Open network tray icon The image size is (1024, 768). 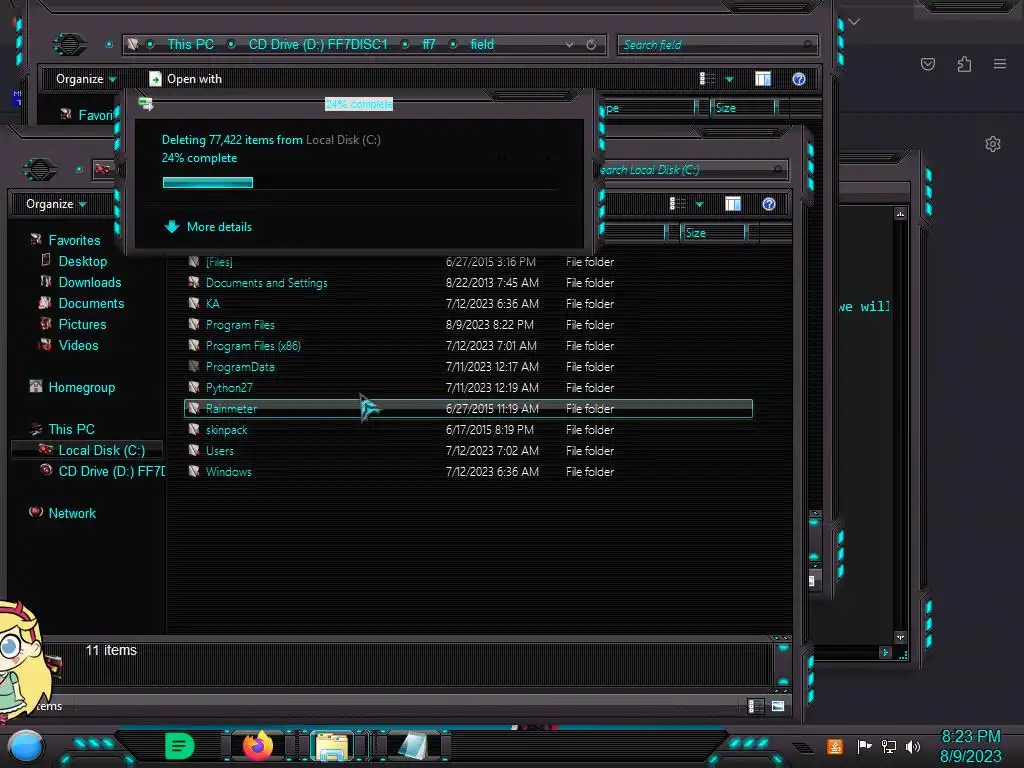point(889,746)
